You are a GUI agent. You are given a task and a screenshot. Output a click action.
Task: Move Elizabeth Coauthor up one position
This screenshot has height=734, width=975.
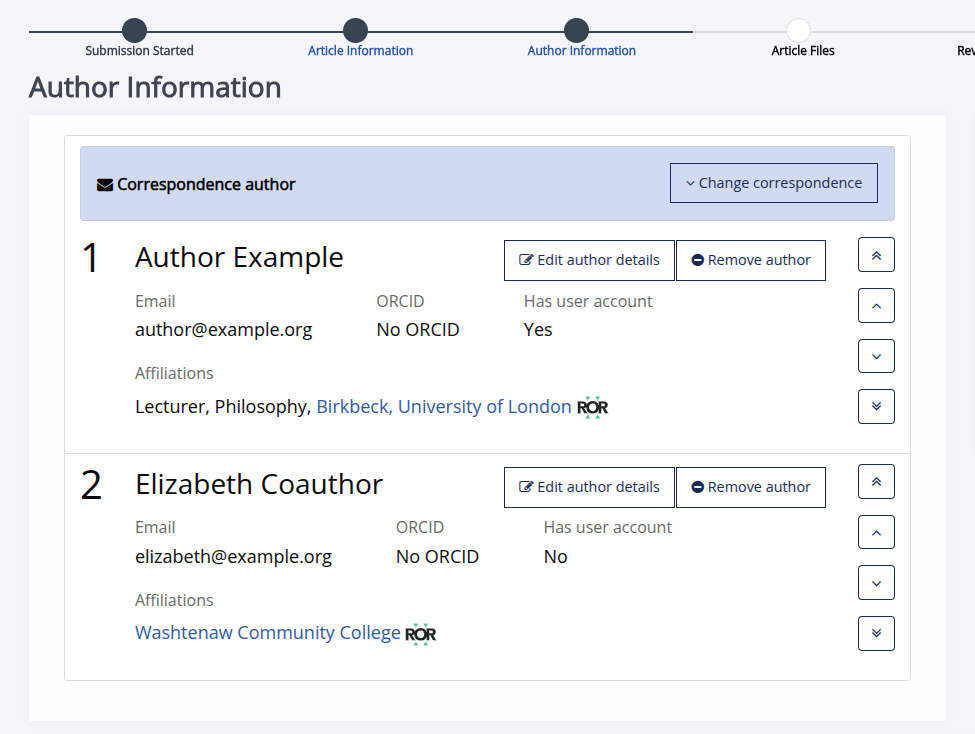(876, 533)
